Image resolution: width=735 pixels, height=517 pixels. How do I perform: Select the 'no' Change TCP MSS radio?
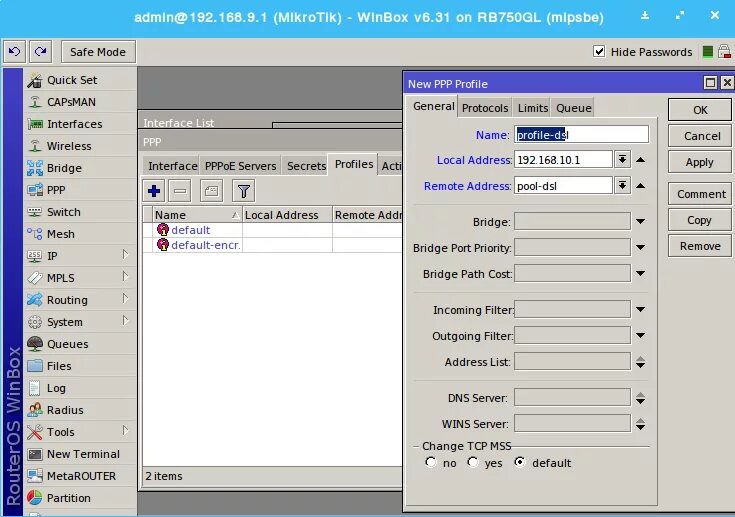(430, 462)
